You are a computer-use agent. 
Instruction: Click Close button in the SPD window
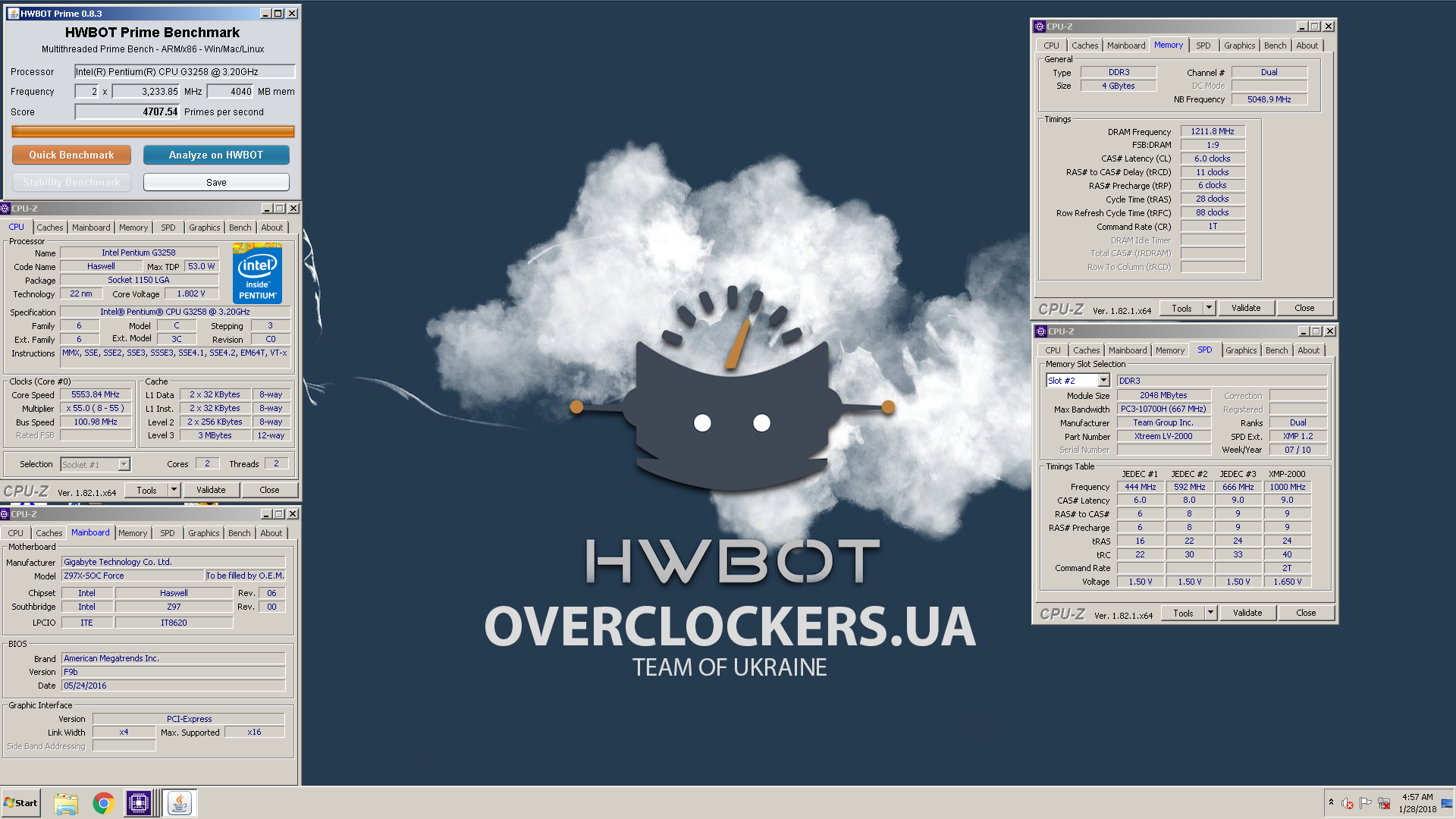point(1306,613)
